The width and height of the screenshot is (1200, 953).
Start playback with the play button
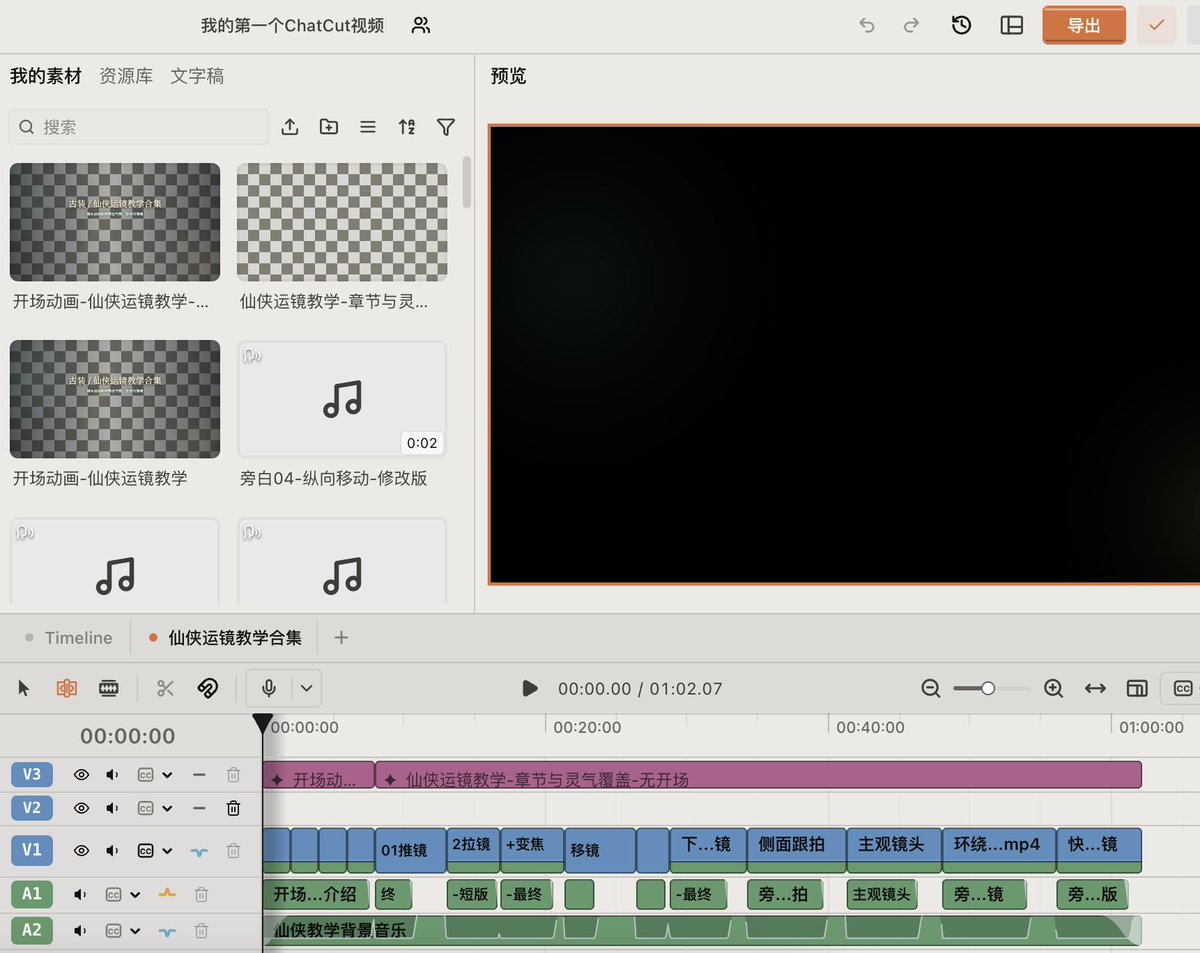coord(530,688)
